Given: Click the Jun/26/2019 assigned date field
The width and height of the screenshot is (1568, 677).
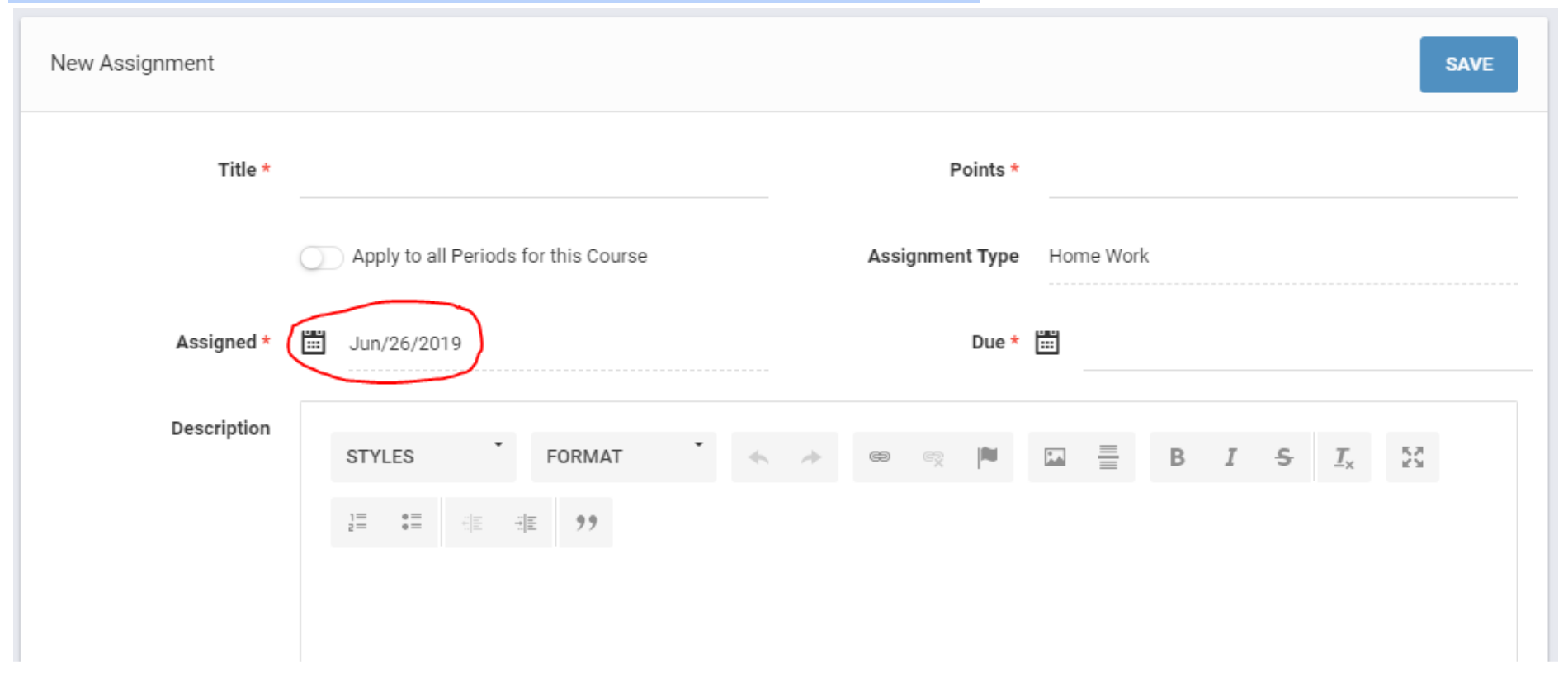Looking at the screenshot, I should [x=405, y=343].
